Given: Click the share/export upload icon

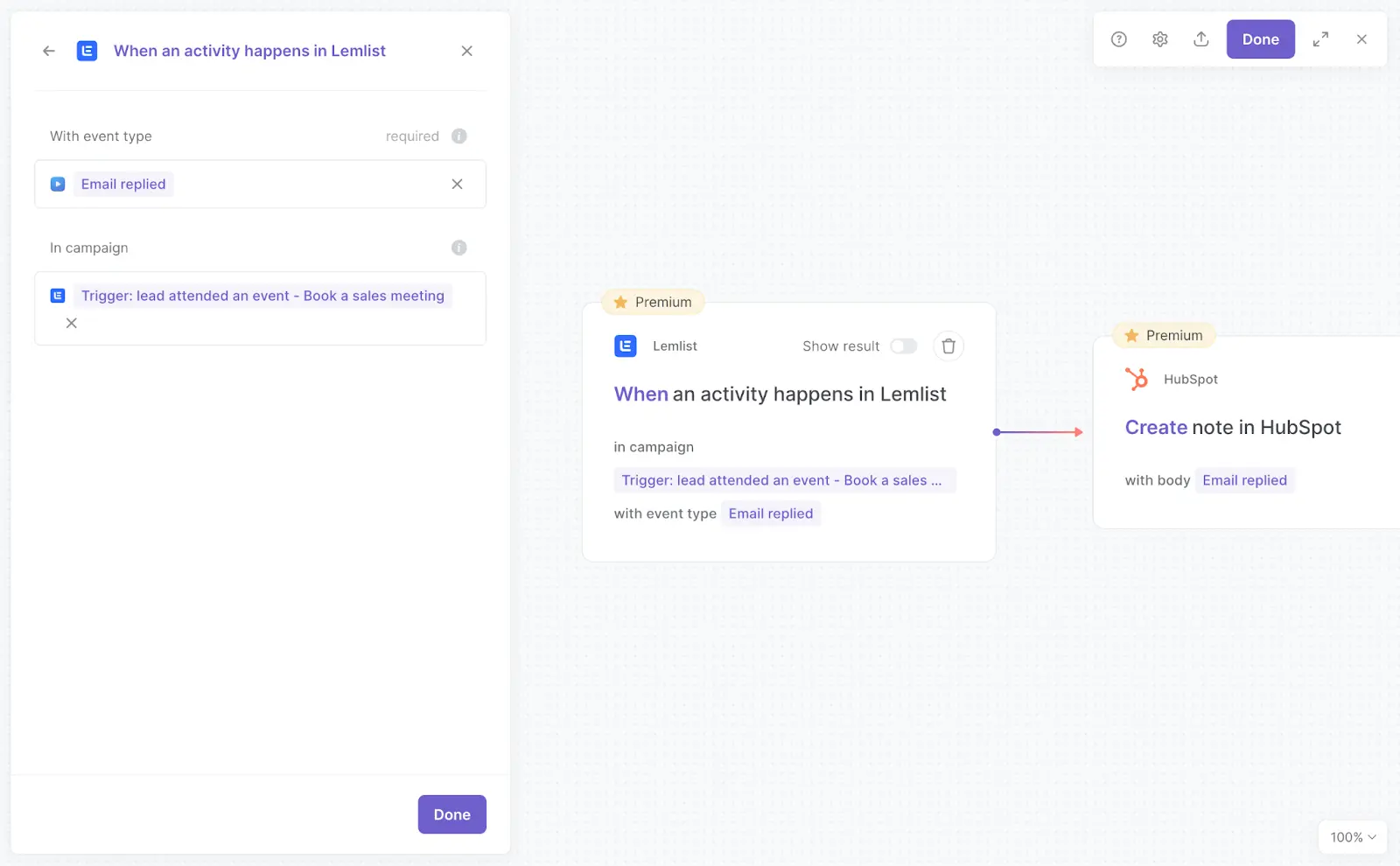Looking at the screenshot, I should tap(1201, 39).
